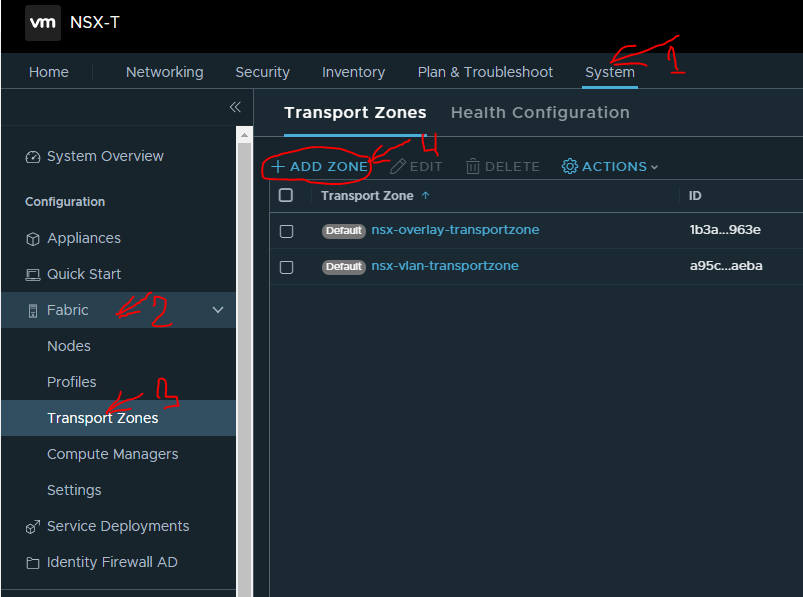Open Appliances in sidebar
Viewport: 803px width, 597px height.
click(84, 239)
